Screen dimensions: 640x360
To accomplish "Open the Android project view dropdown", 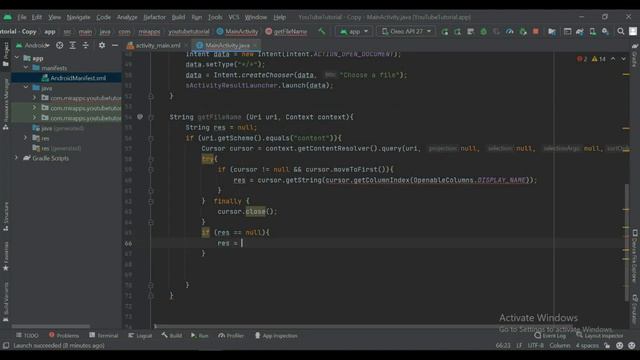I will coord(33,45).
